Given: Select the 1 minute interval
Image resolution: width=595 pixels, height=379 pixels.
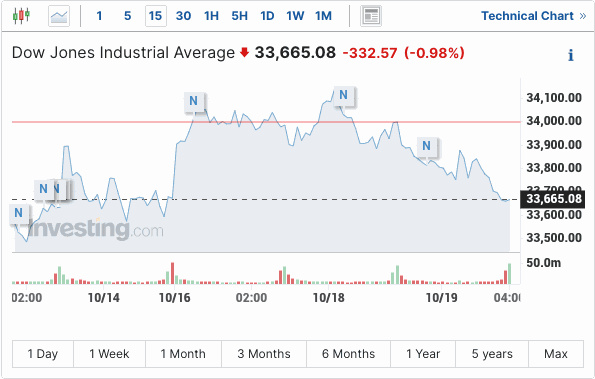Looking at the screenshot, I should point(99,16).
